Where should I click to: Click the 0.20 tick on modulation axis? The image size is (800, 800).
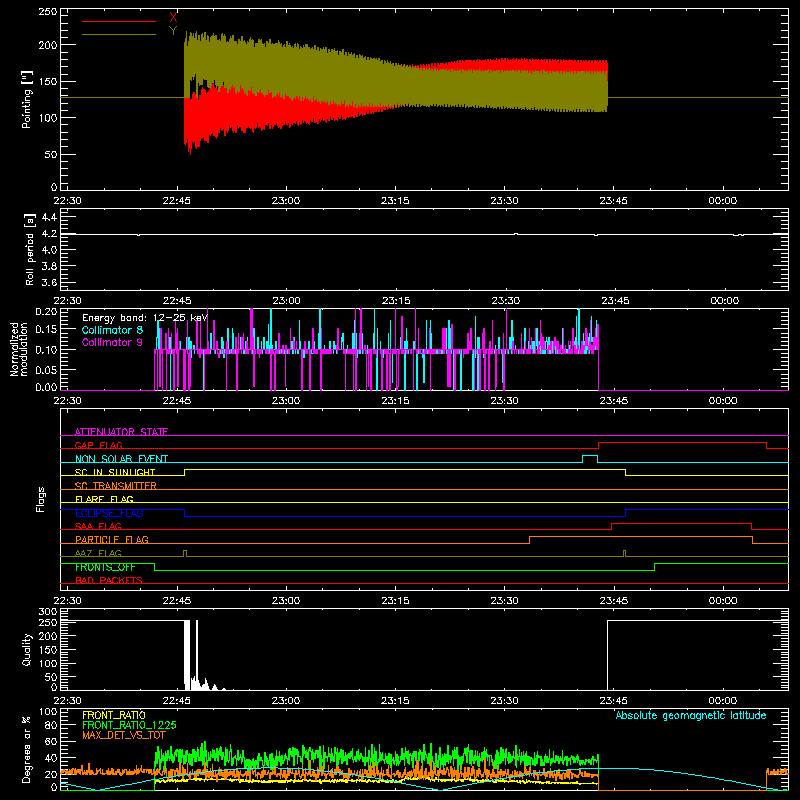coord(46,311)
